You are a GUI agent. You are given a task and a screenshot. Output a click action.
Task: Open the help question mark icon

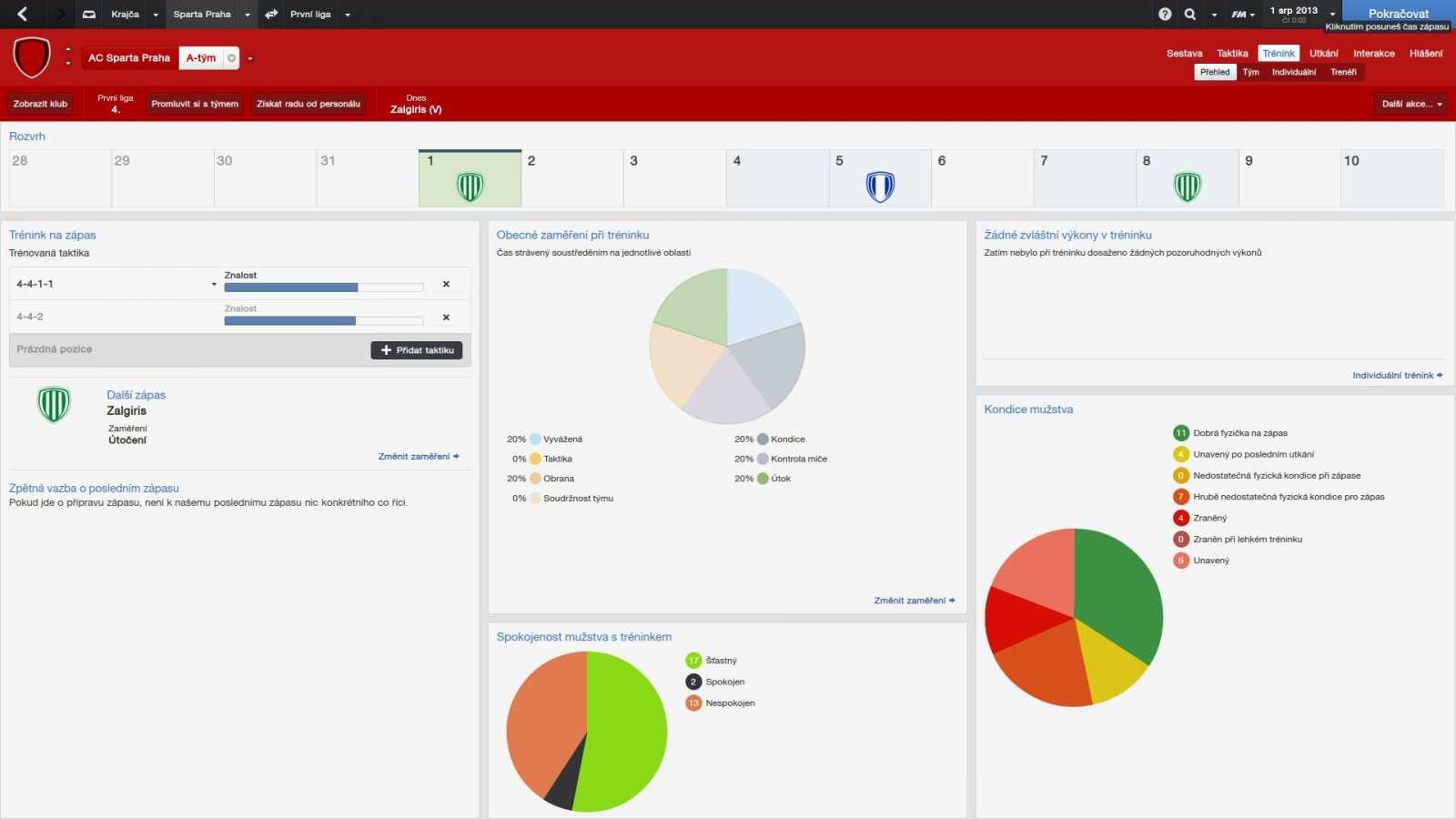(1165, 15)
